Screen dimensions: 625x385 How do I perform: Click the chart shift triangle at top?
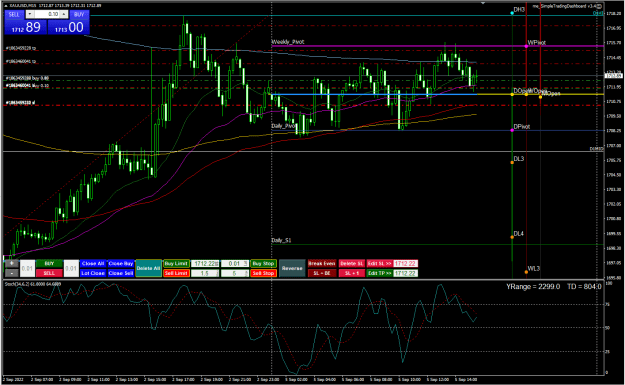(483, 3)
